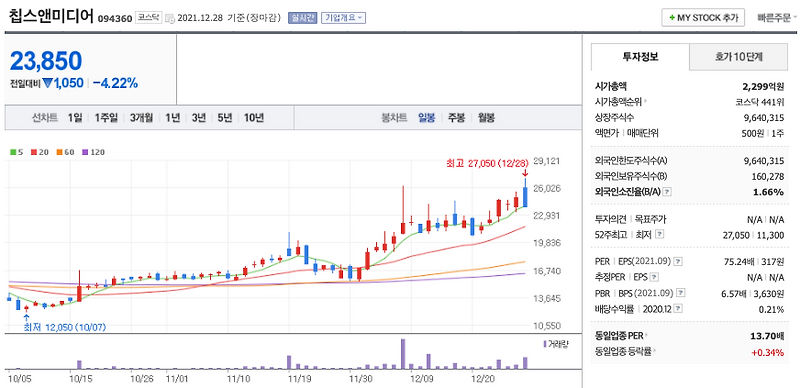Screen dimensions: 800x388
Task: Open the 빠른주문 dropdown
Action: point(778,17)
